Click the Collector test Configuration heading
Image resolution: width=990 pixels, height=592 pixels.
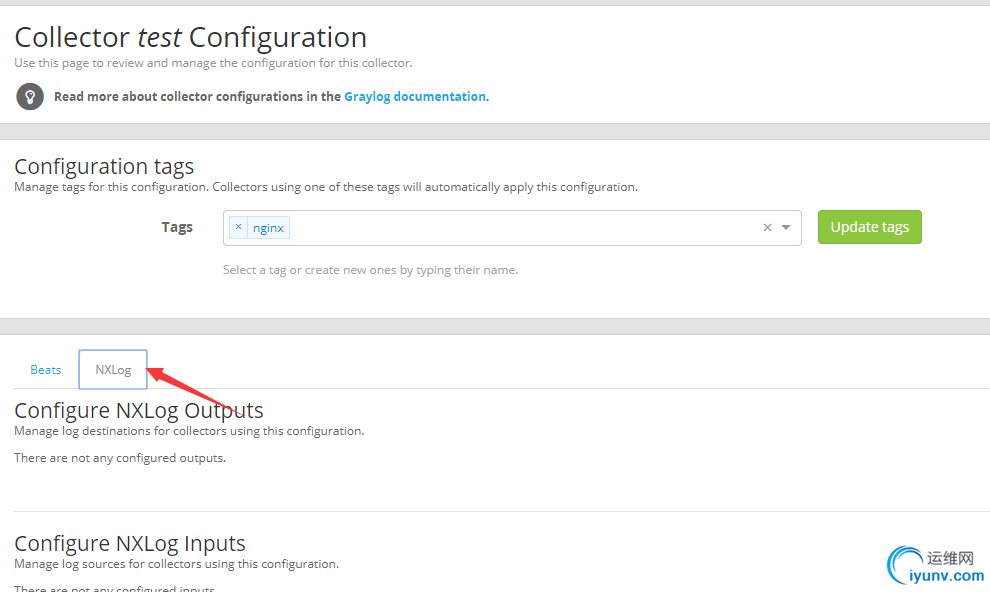coord(190,38)
